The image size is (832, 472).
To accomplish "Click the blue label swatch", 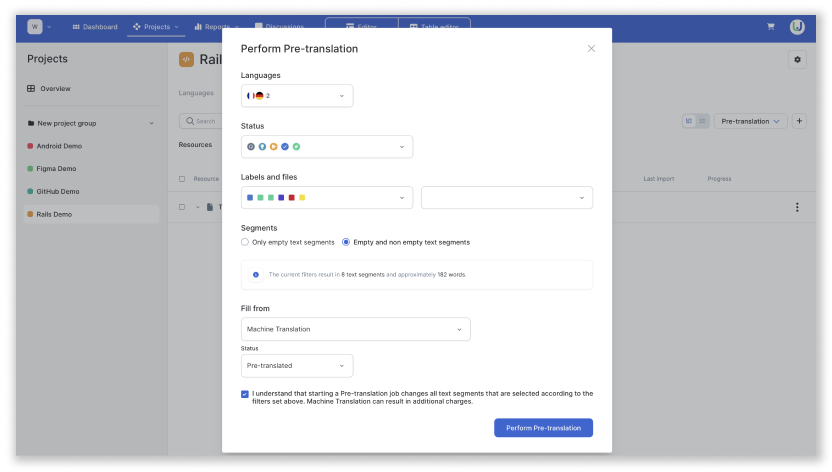I will (250, 198).
